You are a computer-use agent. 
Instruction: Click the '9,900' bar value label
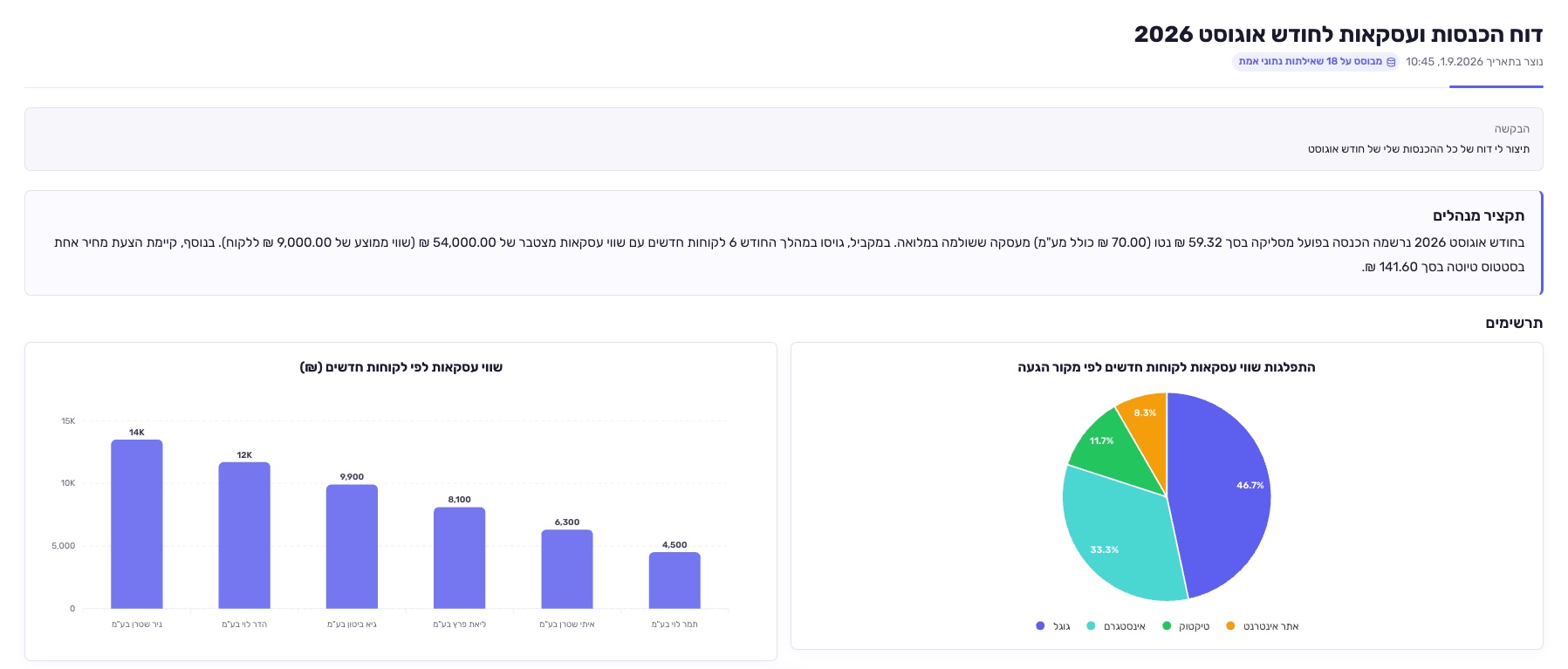352,477
